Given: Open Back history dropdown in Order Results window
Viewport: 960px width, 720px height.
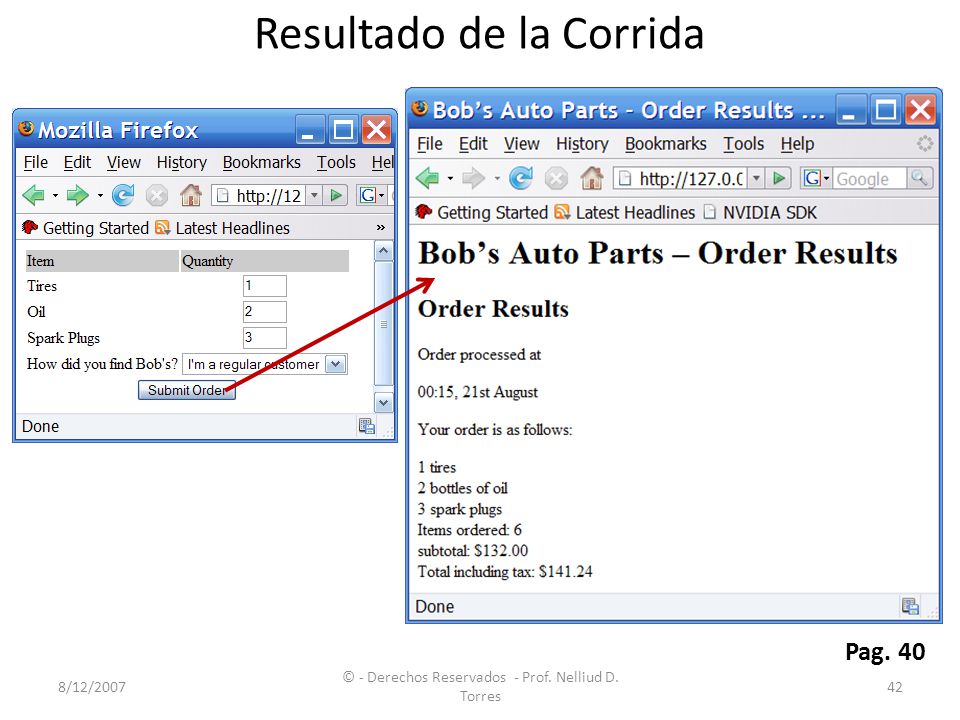Looking at the screenshot, I should [450, 179].
